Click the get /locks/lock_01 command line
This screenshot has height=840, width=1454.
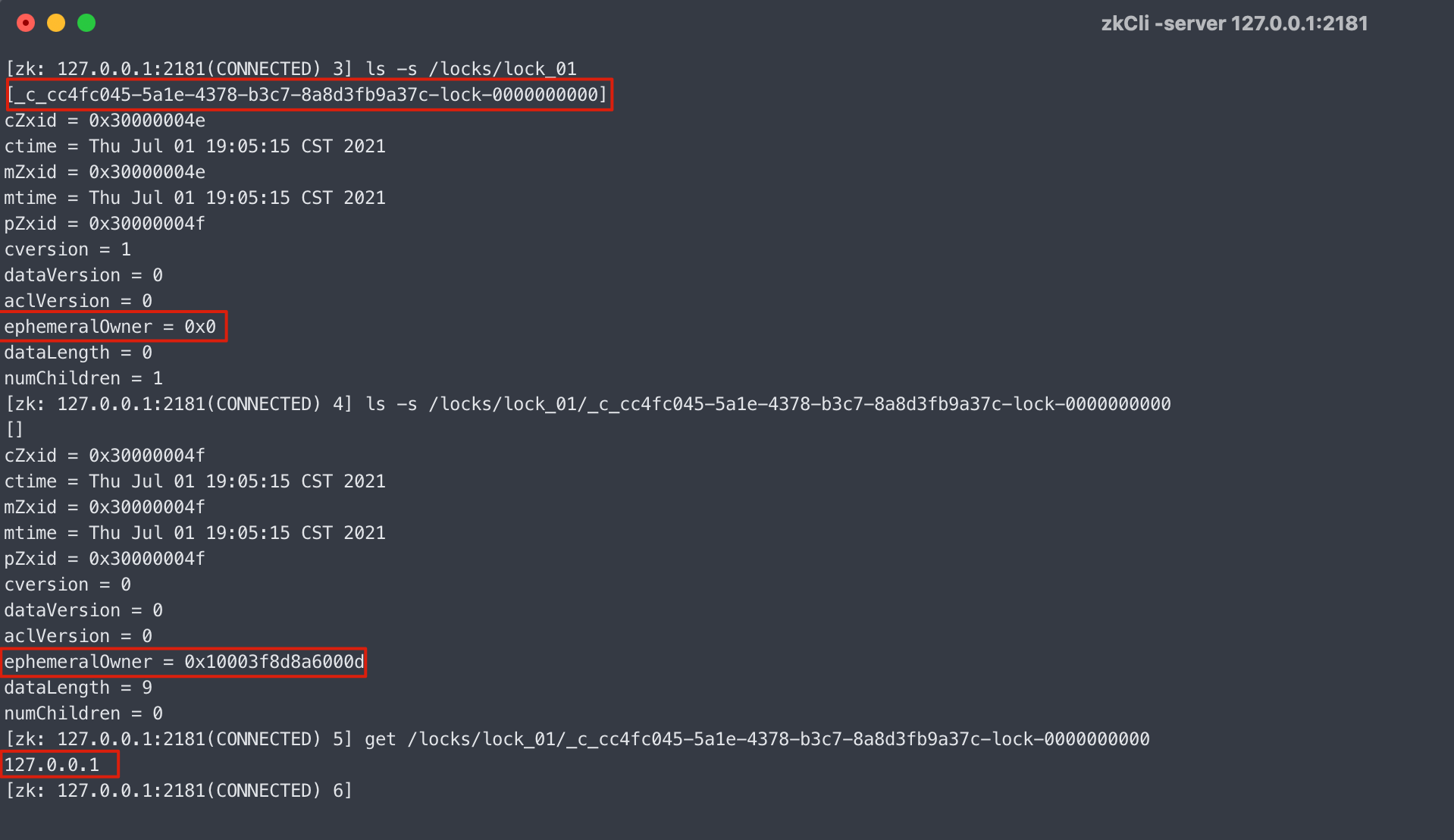point(757,739)
